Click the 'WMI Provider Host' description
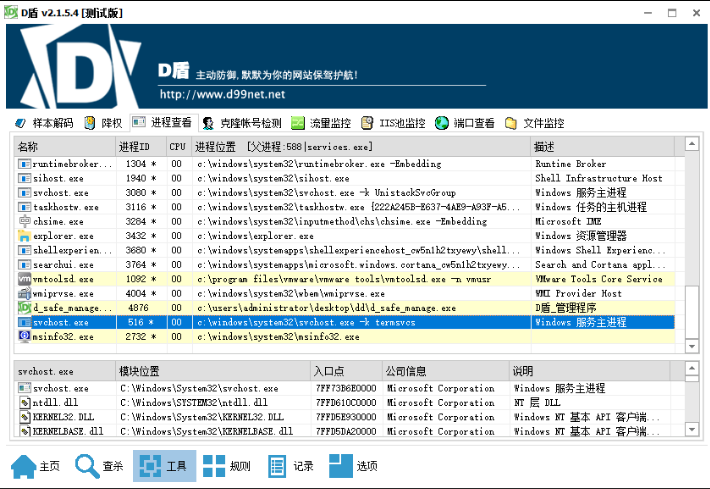Screen dimensions: 710x489 click(578, 293)
